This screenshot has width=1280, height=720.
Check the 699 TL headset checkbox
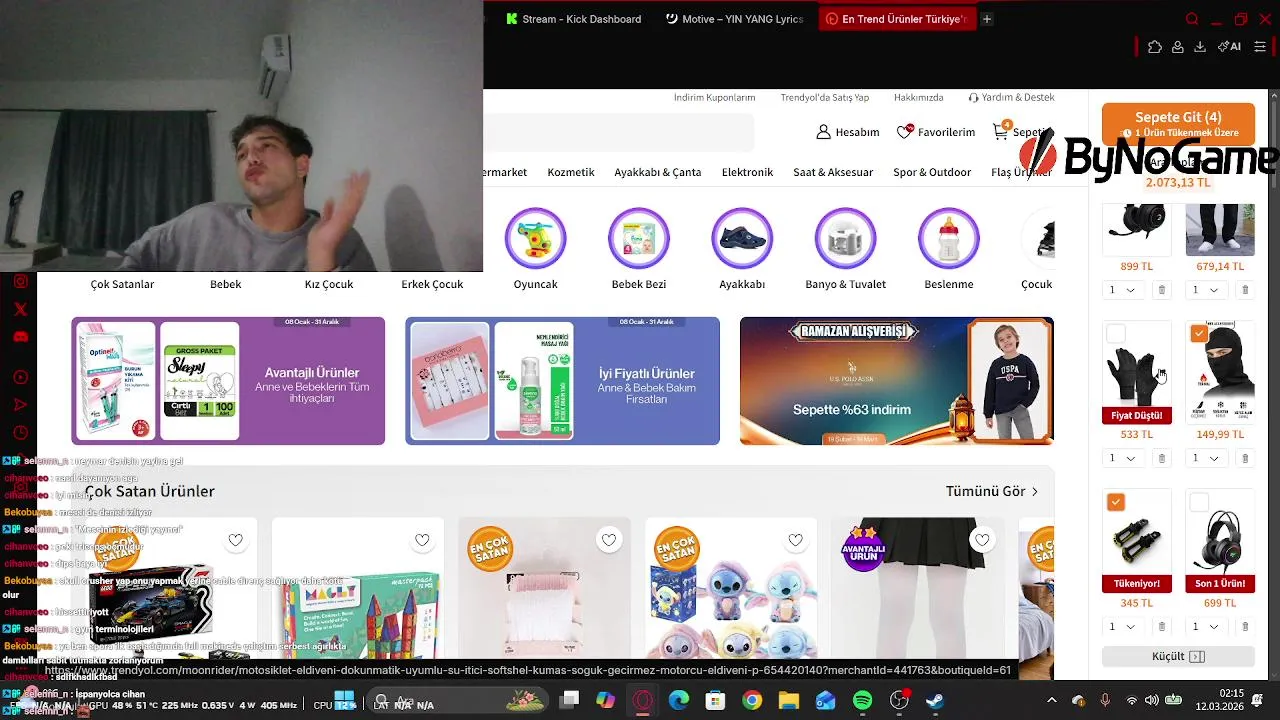(x=1199, y=502)
